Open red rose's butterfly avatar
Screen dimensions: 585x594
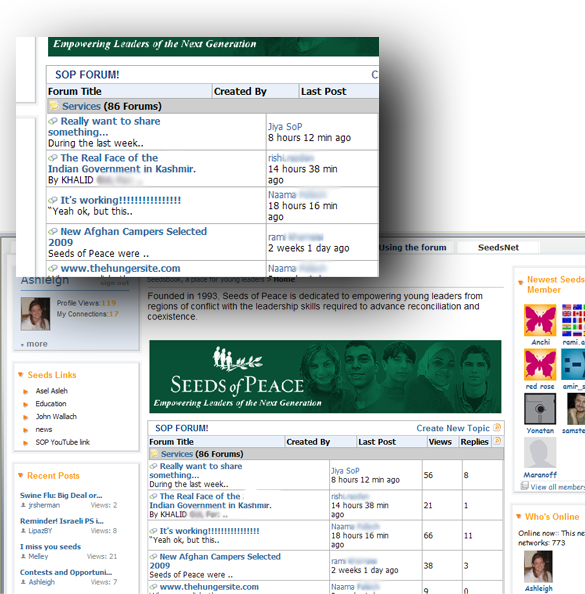[x=540, y=364]
